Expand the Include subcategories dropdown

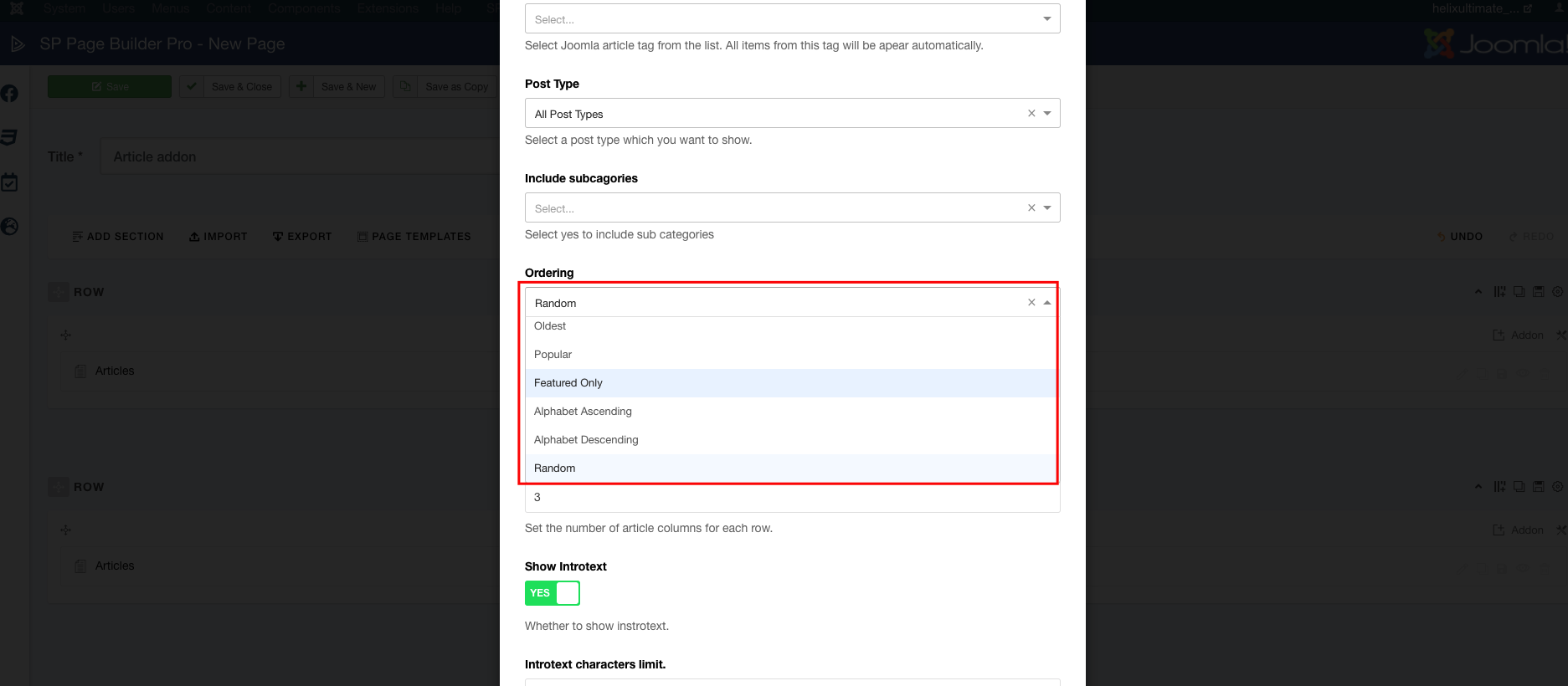tap(779, 208)
